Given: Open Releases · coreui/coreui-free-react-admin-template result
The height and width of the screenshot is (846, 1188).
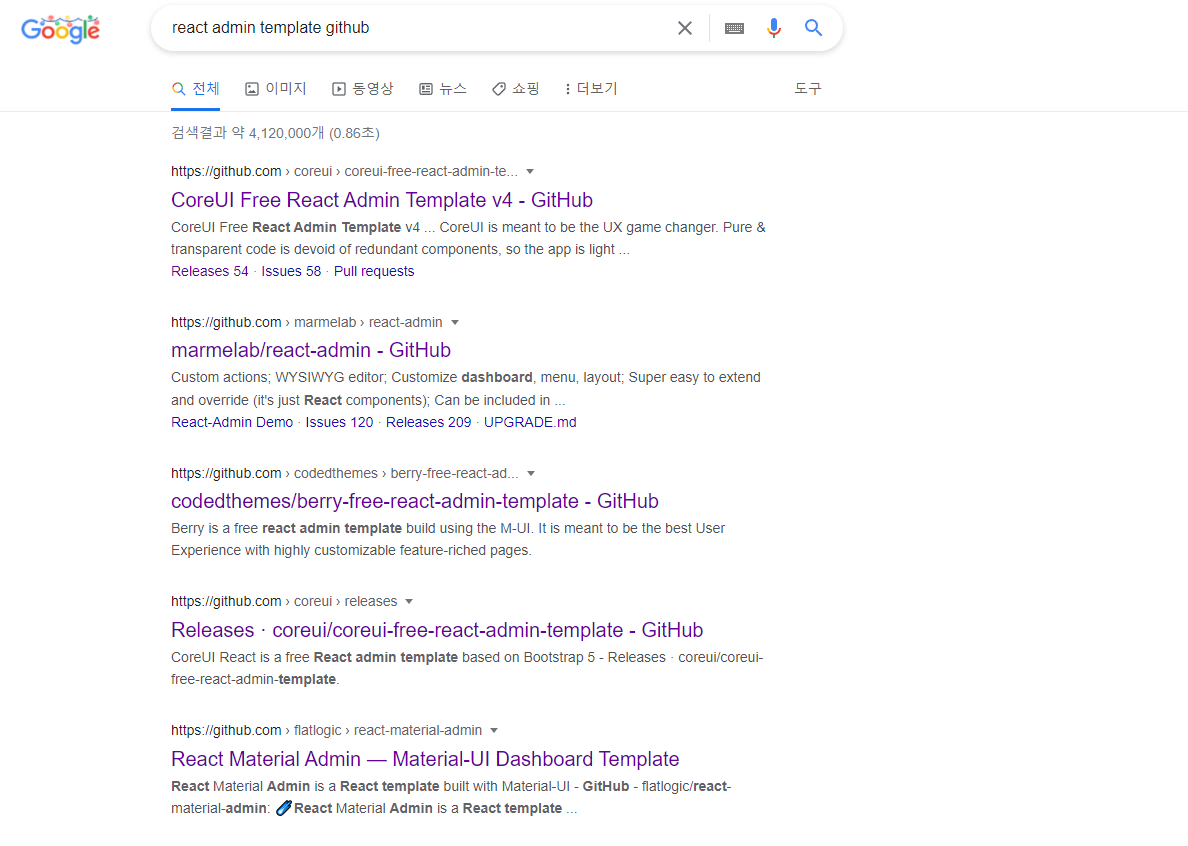Looking at the screenshot, I should pyautogui.click(x=437, y=630).
